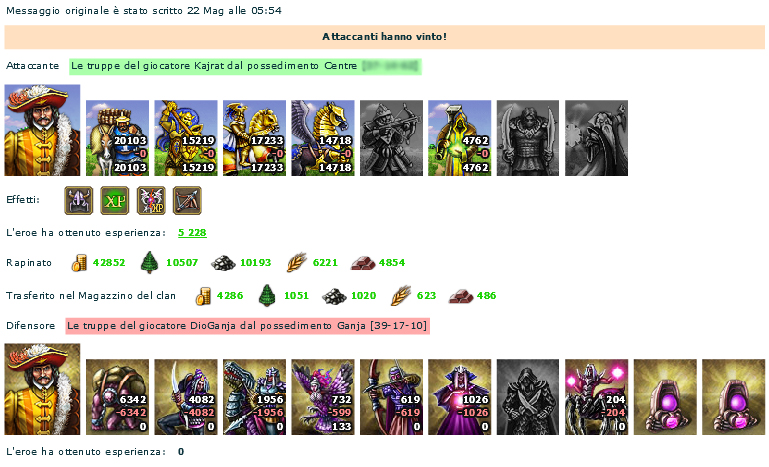Click the greyed-out crossbowman unit
The width and height of the screenshot is (769, 467).
click(391, 138)
